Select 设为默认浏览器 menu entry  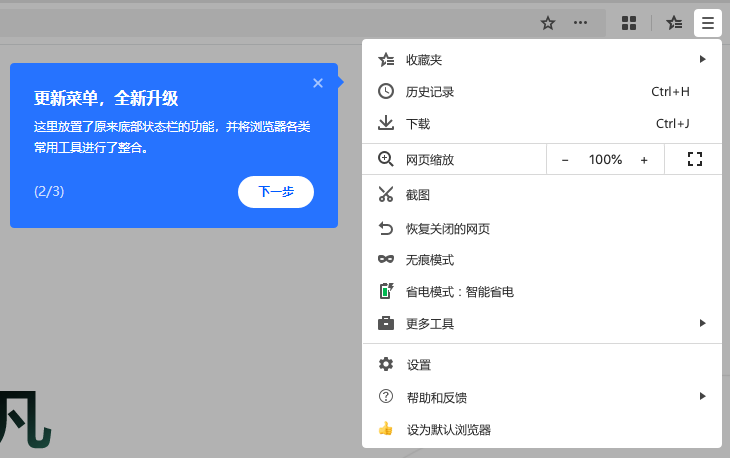coord(542,429)
